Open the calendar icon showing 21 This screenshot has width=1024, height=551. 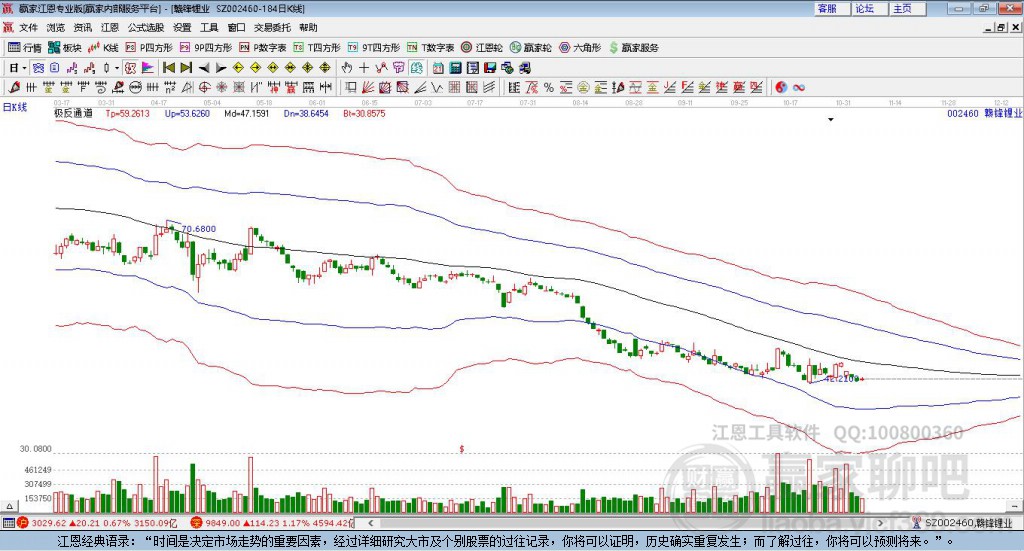coord(438,67)
